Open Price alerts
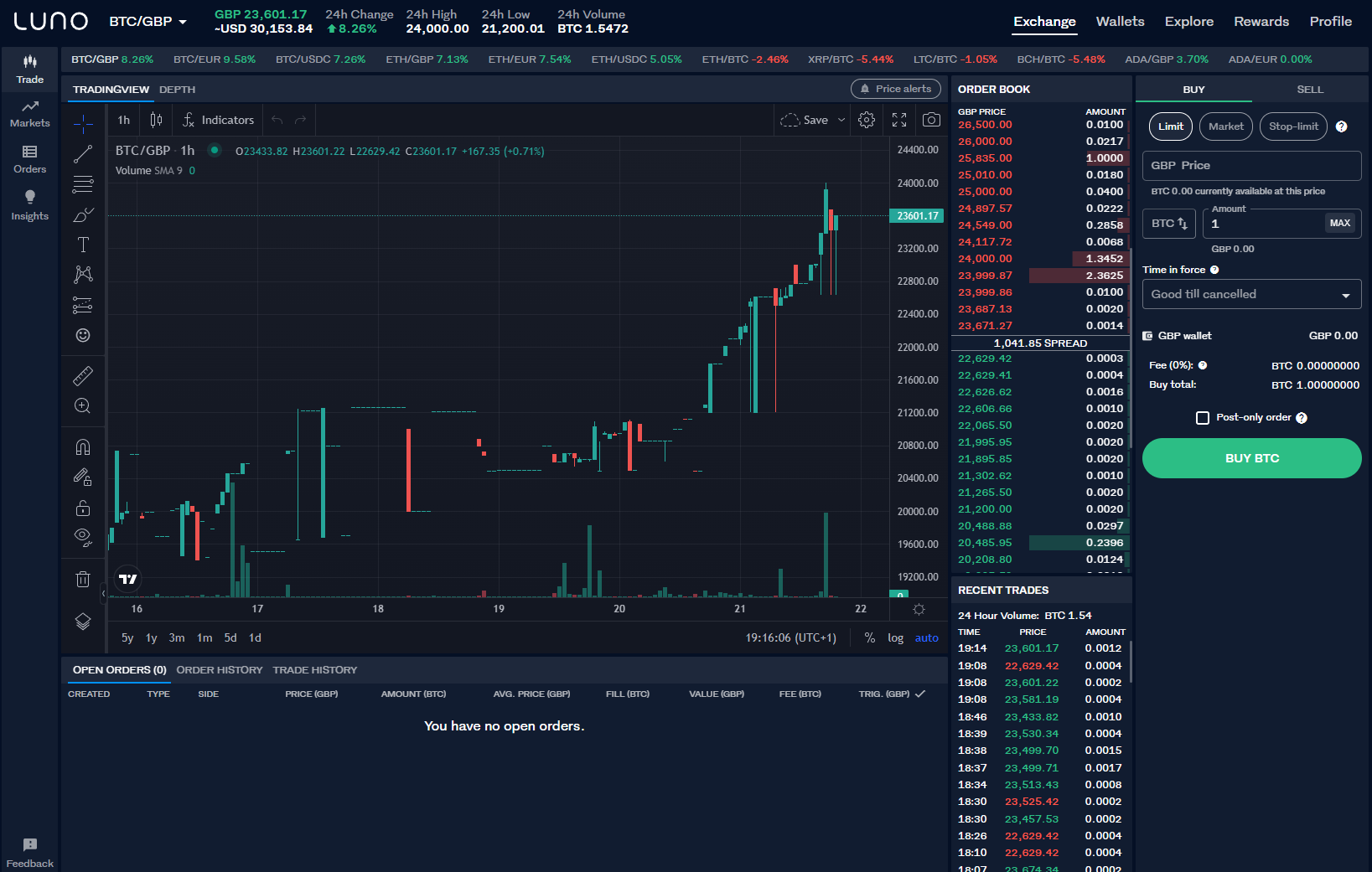 tap(895, 89)
